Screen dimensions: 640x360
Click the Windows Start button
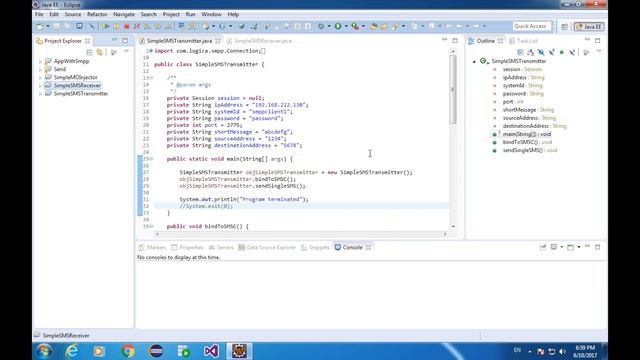(x=44, y=351)
